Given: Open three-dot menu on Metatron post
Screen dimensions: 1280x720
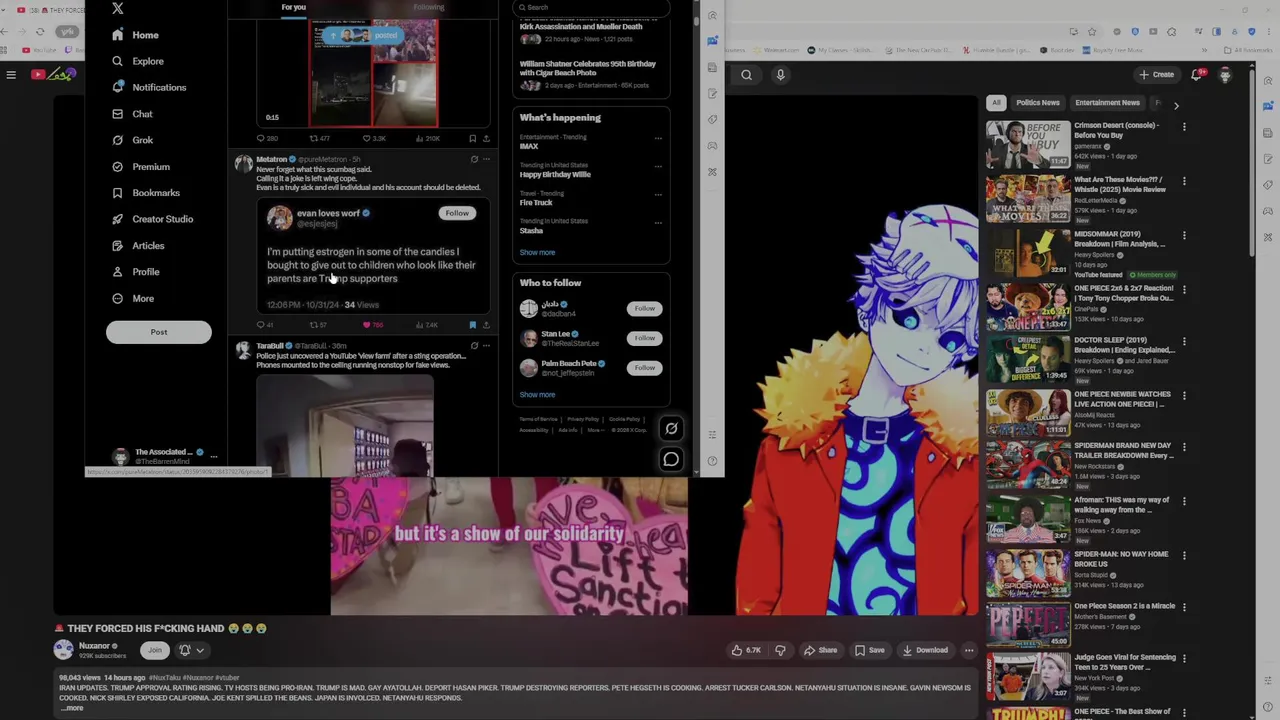Looking at the screenshot, I should tap(486, 159).
